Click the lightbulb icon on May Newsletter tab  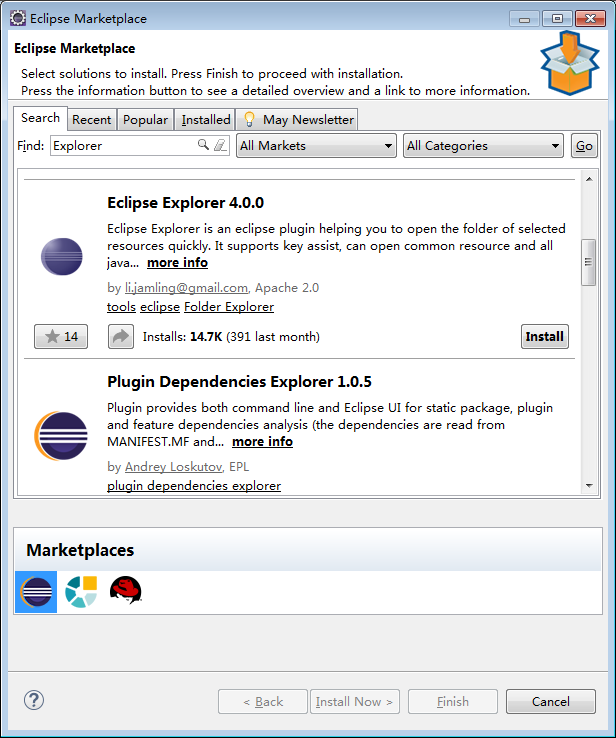pyautogui.click(x=249, y=120)
